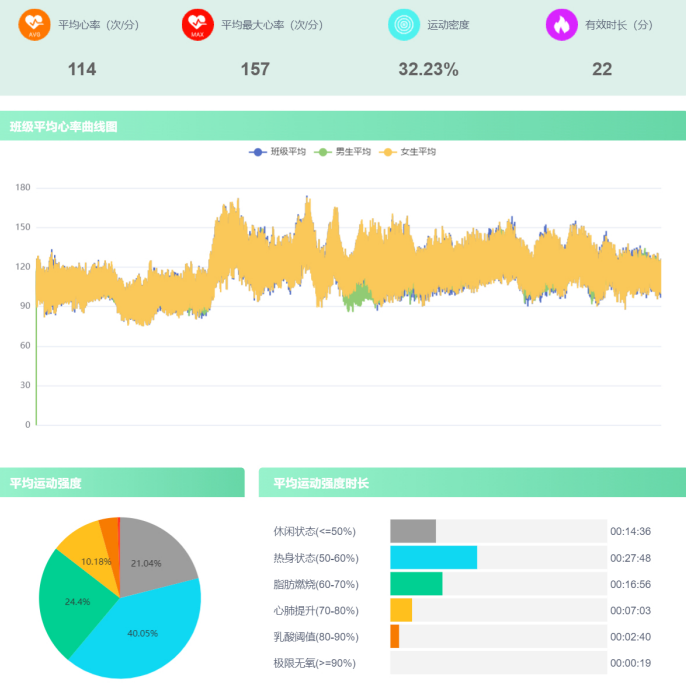
Task: Click the orange average heart rate icon
Action: [x=34, y=25]
